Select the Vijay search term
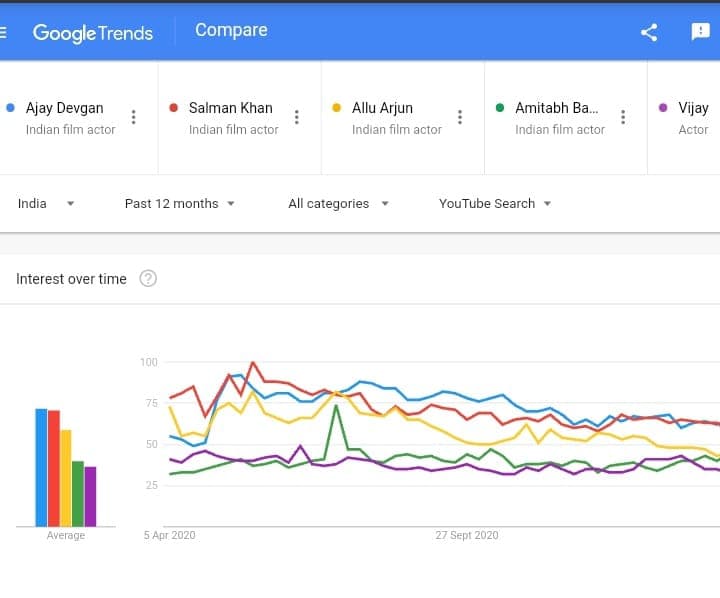 (x=692, y=108)
